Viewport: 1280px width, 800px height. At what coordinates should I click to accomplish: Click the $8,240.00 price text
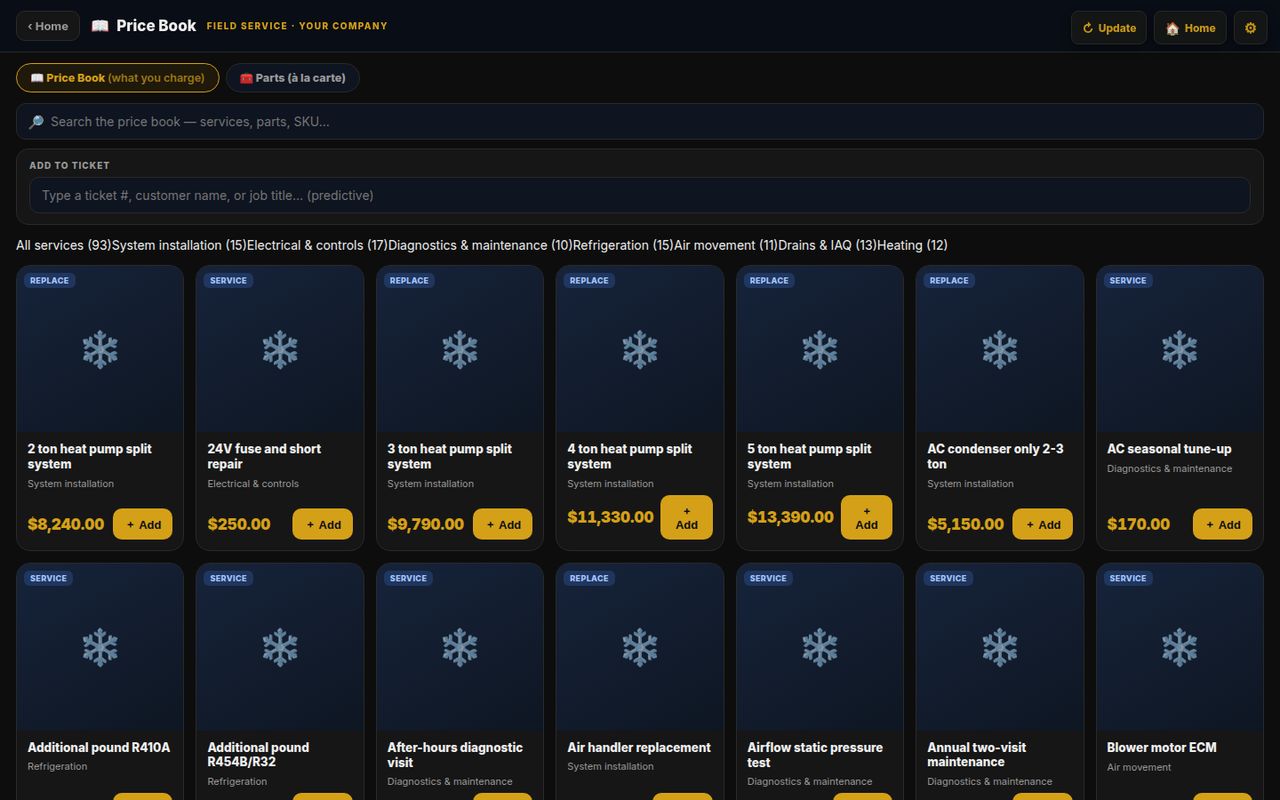point(66,524)
